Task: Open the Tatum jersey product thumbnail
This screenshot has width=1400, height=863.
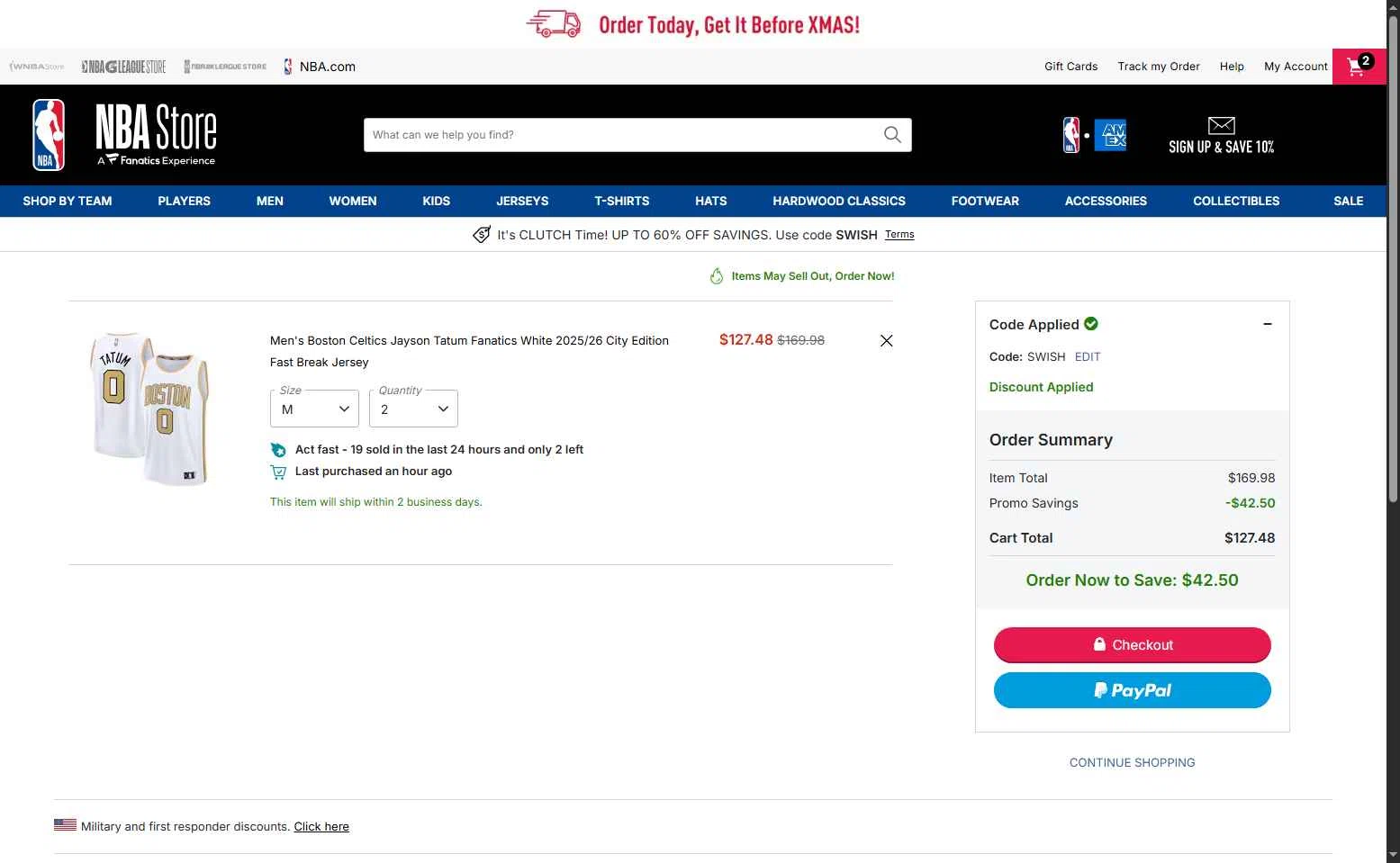Action: pyautogui.click(x=150, y=409)
